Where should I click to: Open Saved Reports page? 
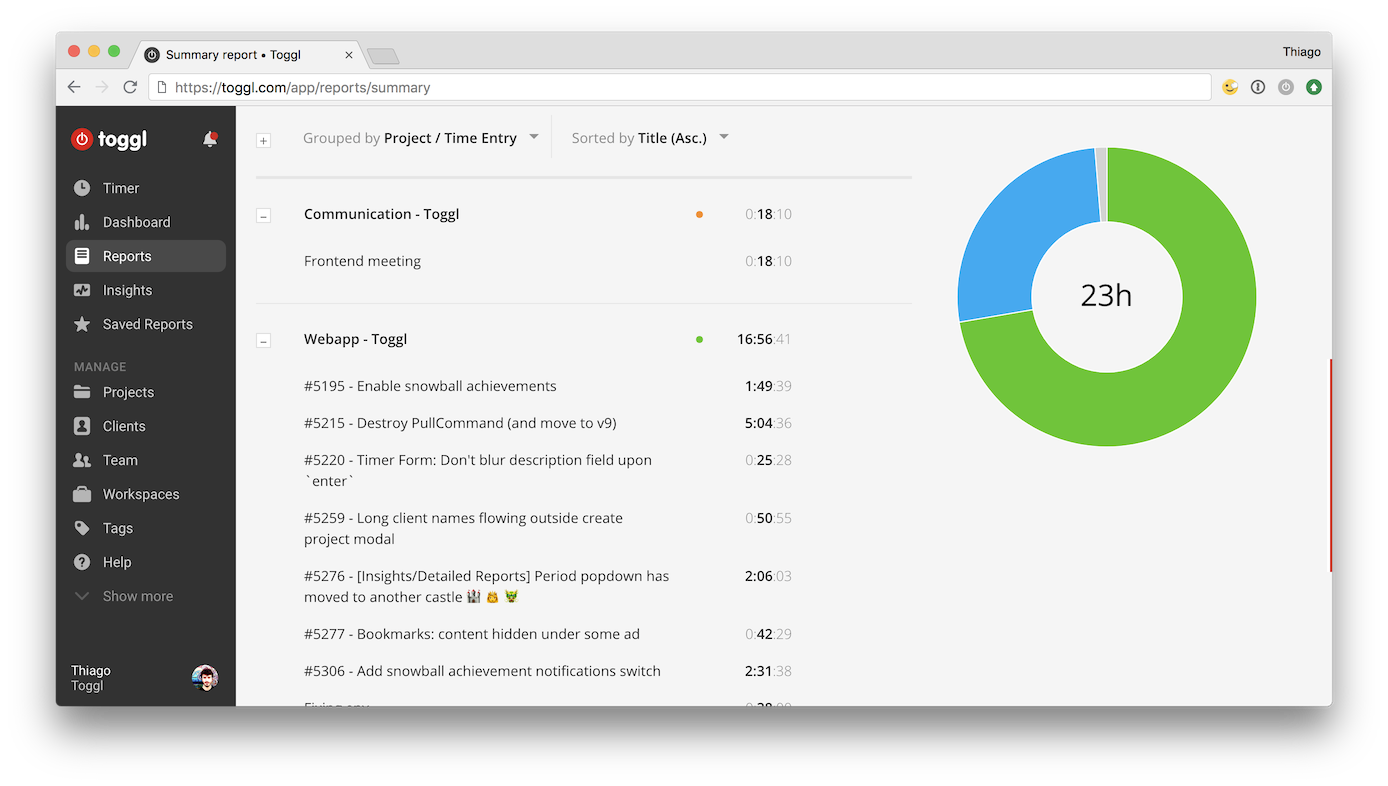[x=146, y=324]
